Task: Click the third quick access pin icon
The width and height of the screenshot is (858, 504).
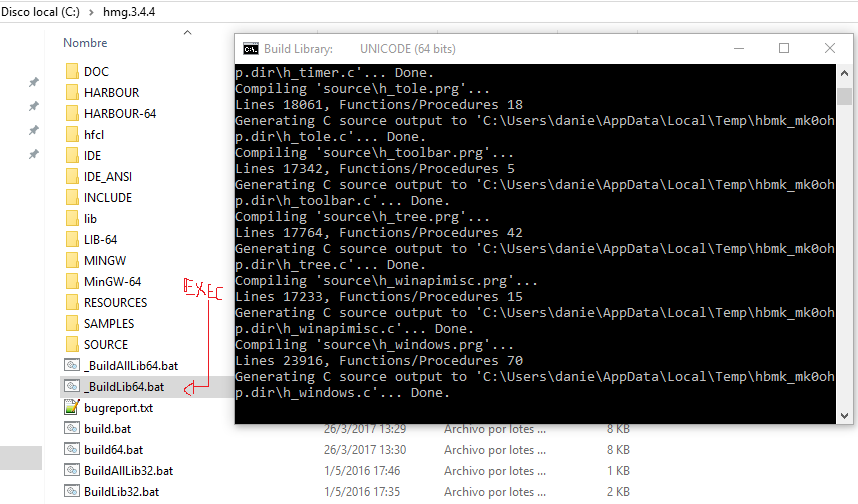Action: [34, 130]
